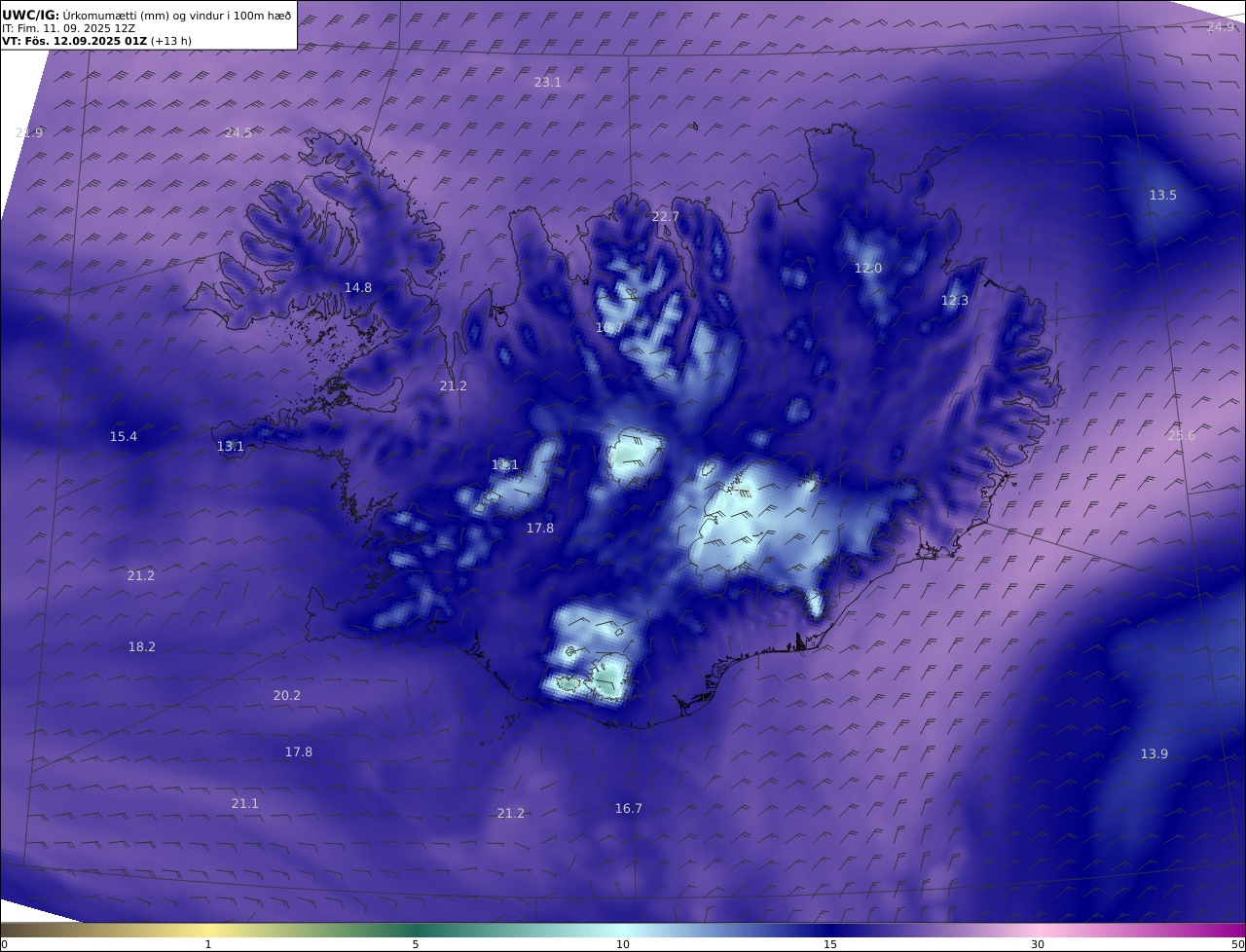Click the UWC/IG map title text

point(147,15)
